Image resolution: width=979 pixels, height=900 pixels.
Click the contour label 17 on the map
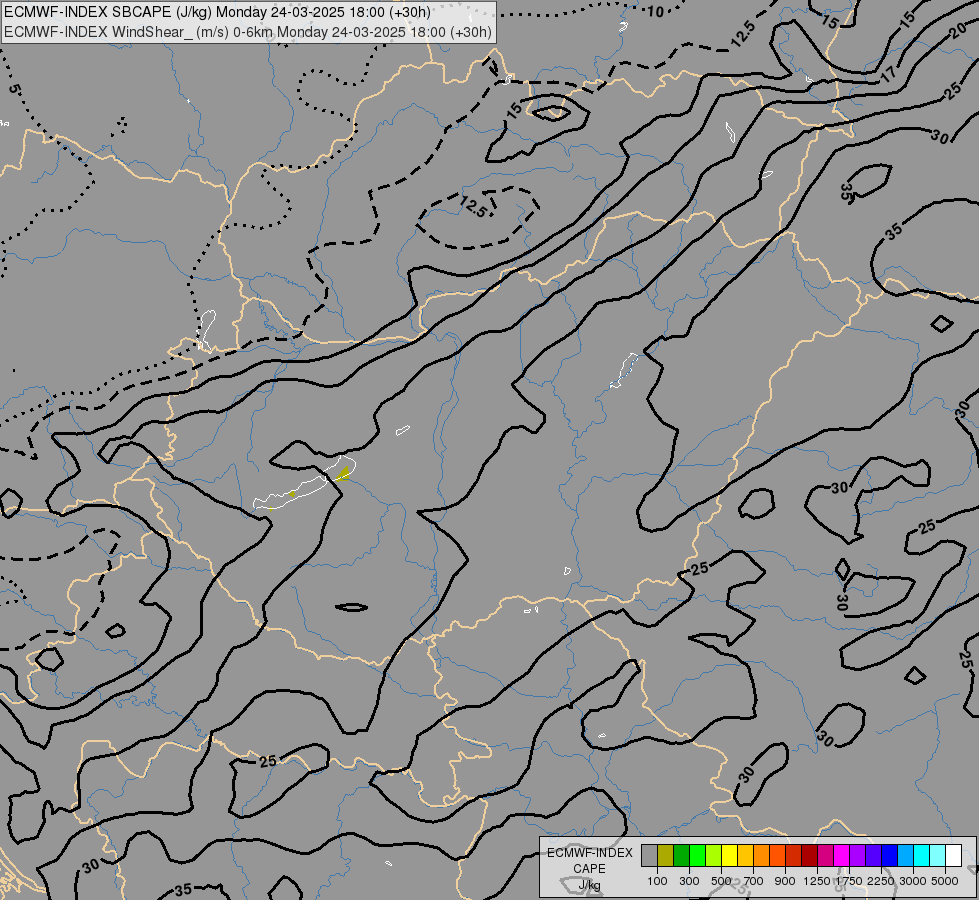click(888, 74)
